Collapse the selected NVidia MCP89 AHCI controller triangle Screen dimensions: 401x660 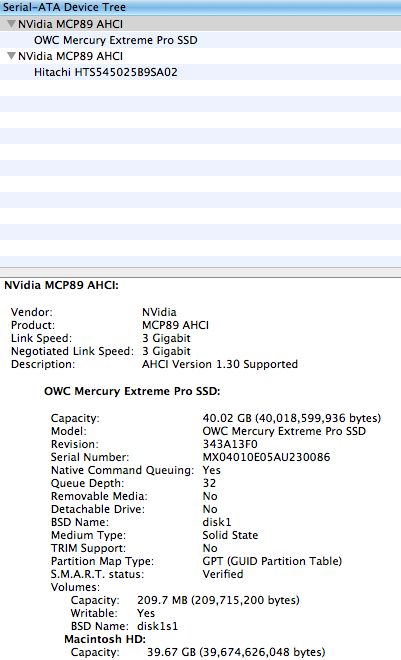coord(12,24)
